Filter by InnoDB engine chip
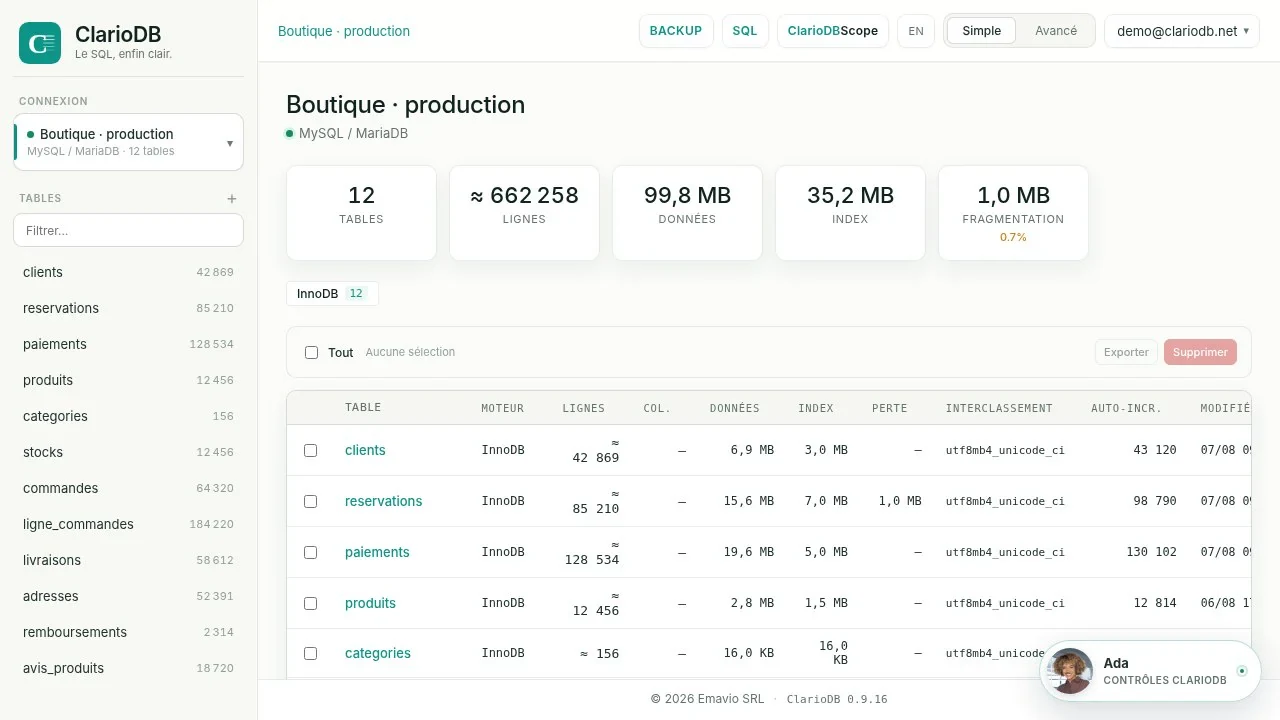Screen dimensions: 1280x720 [x=332, y=294]
